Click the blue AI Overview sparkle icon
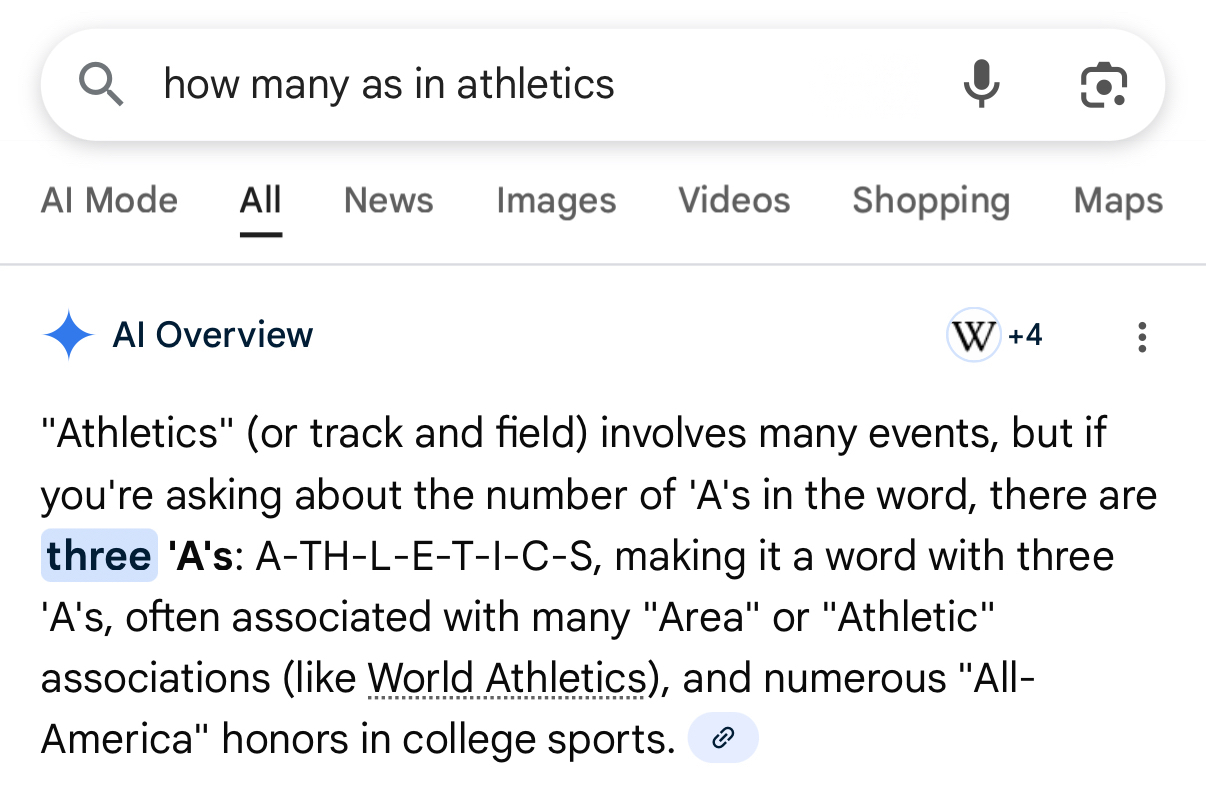 point(69,335)
